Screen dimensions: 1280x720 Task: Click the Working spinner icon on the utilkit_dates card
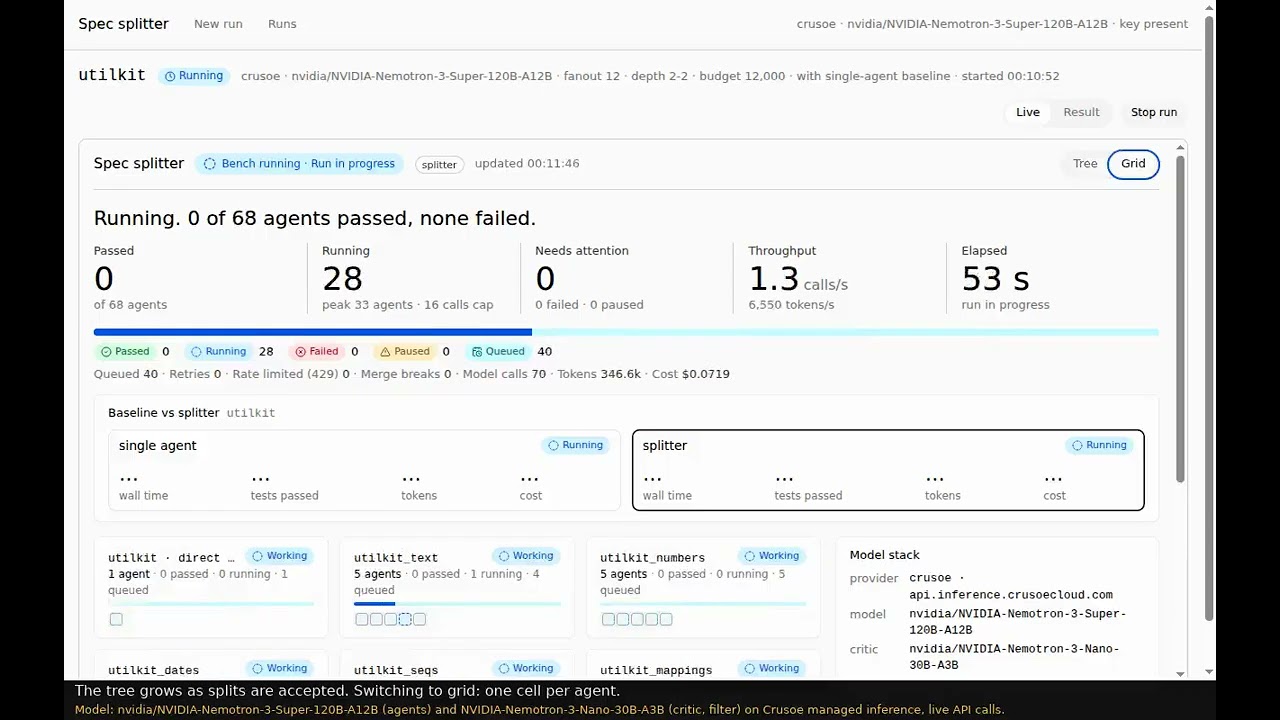[257, 669]
